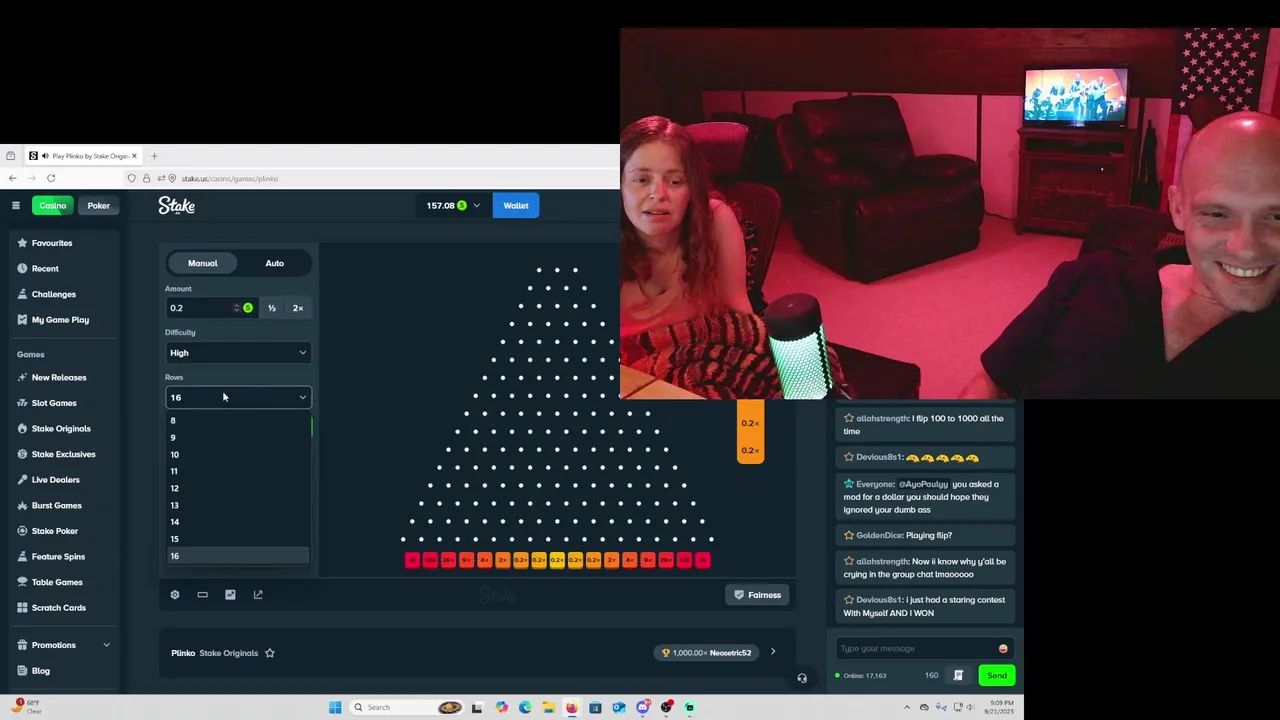Click the chat message input field

click(x=925, y=648)
